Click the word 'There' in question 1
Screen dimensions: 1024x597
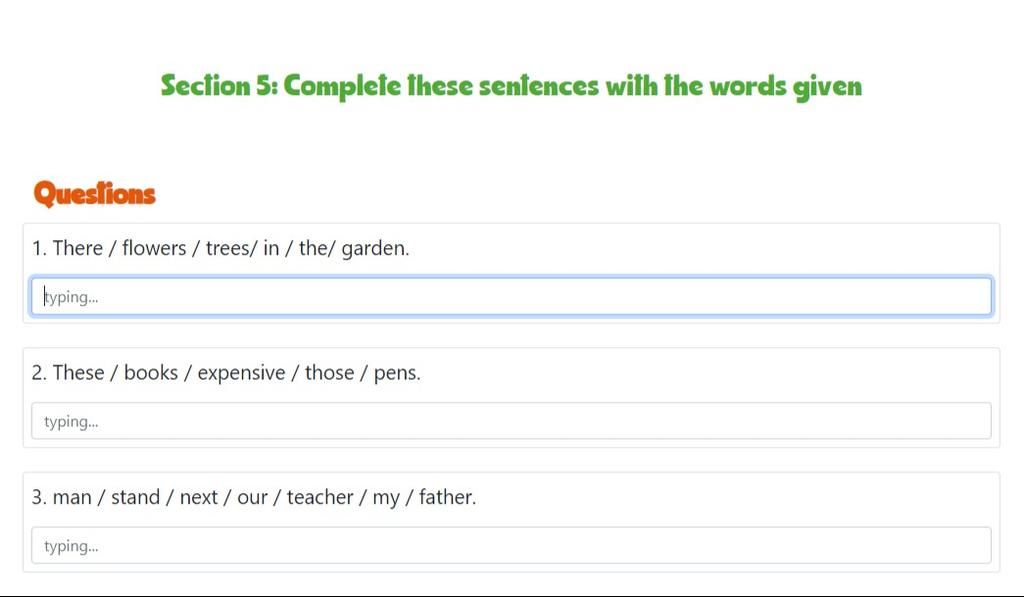[78, 248]
